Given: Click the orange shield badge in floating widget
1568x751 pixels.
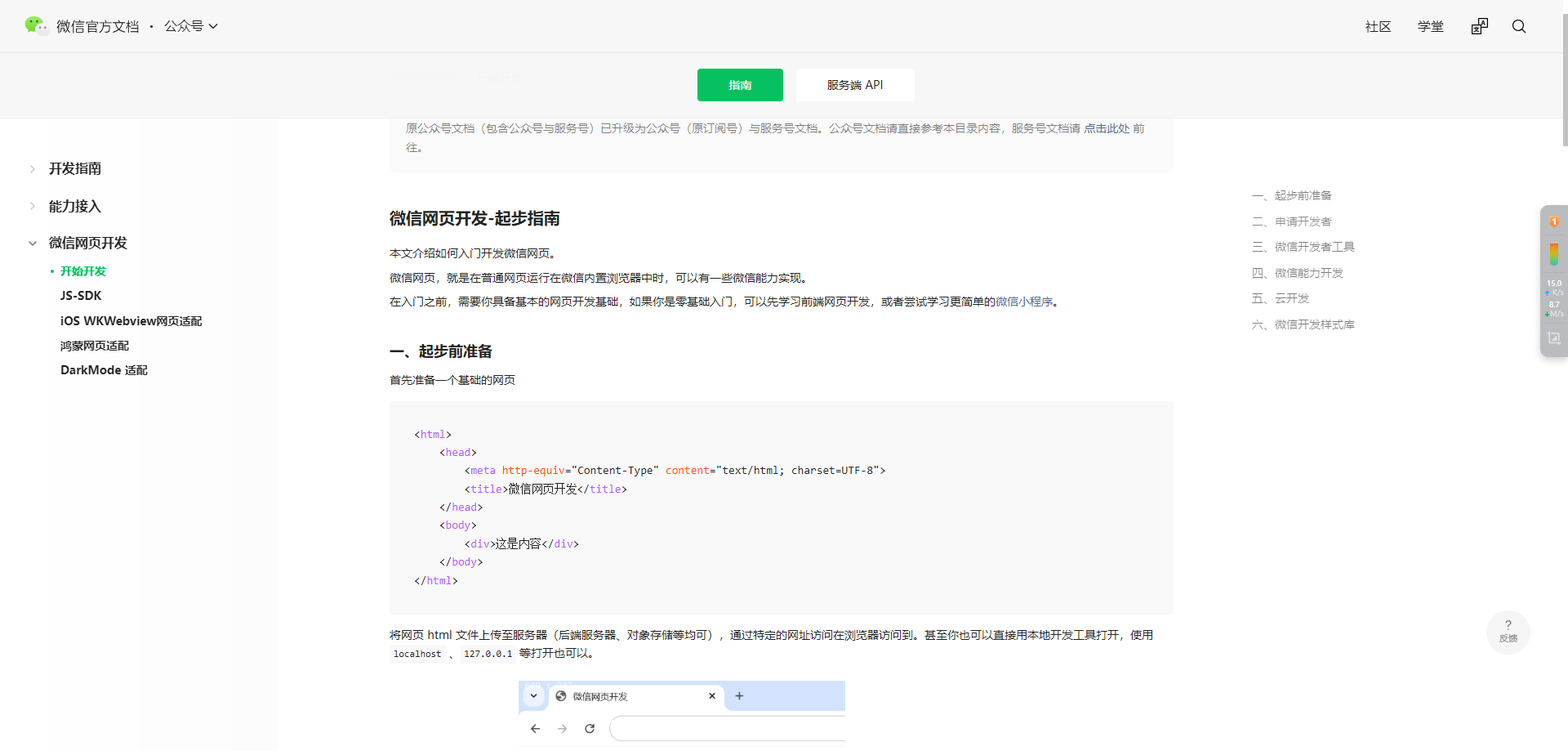Looking at the screenshot, I should tap(1554, 221).
